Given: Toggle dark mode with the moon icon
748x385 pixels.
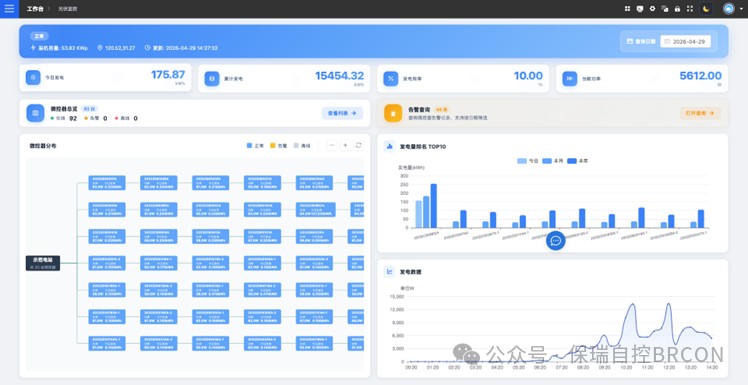Looking at the screenshot, I should 706,9.
